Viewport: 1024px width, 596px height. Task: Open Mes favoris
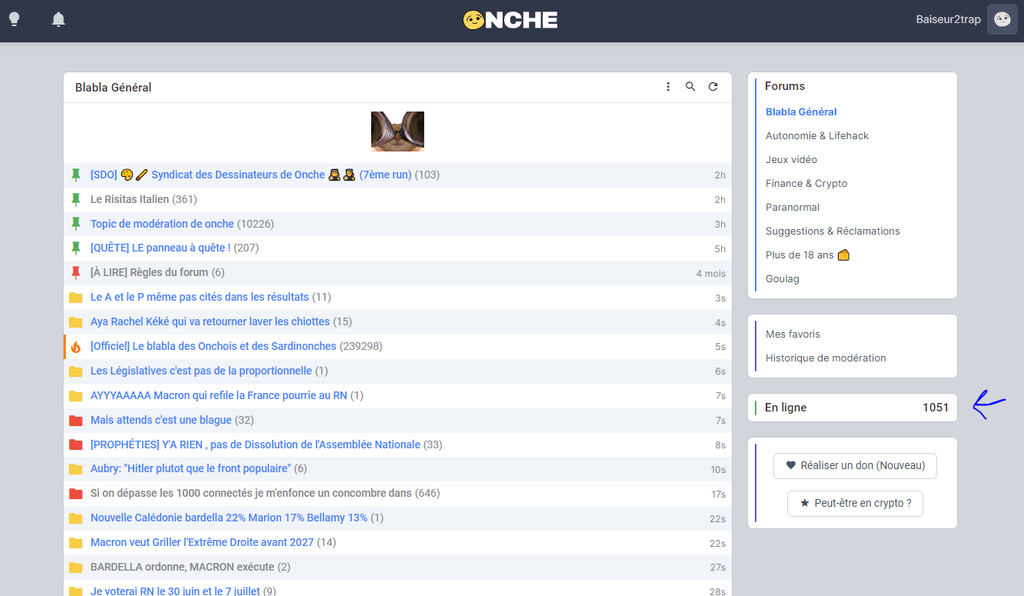click(x=793, y=334)
